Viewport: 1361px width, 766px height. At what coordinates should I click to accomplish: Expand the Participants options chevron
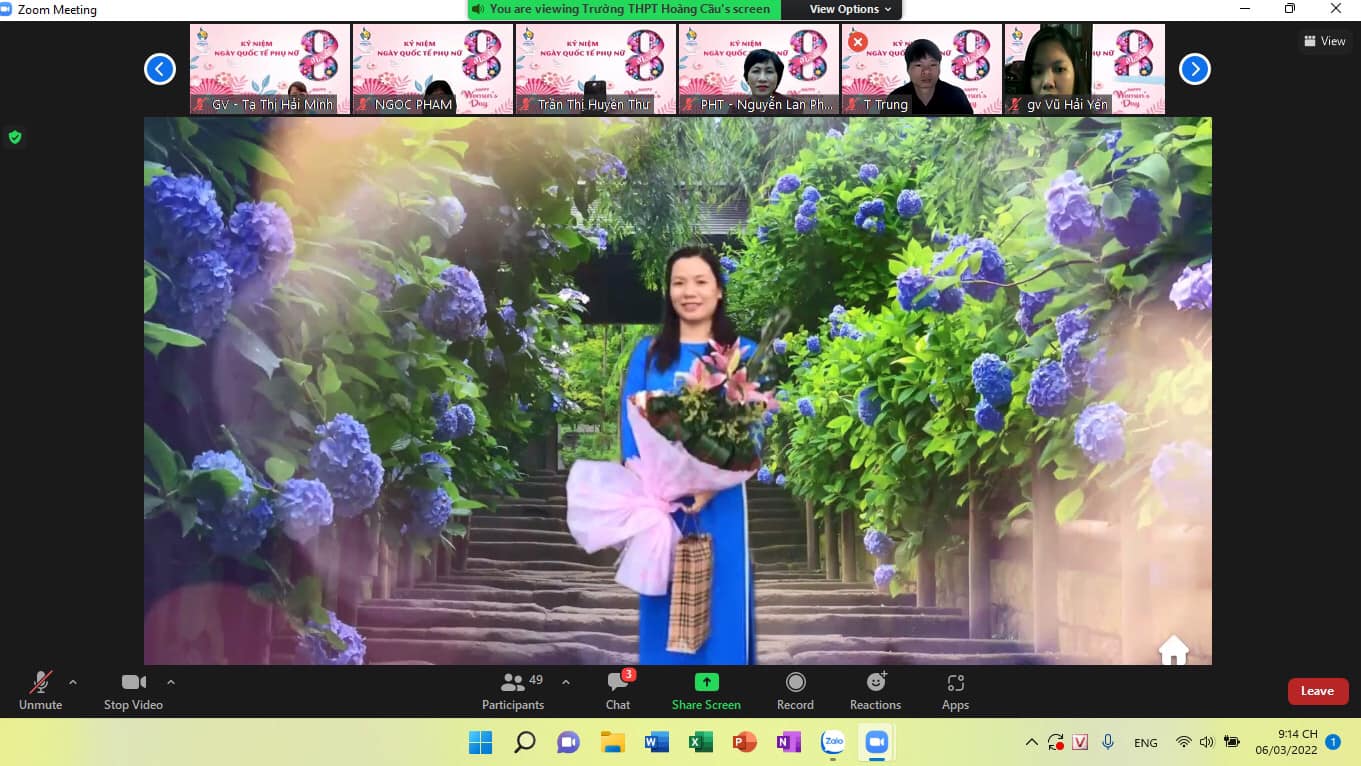pyautogui.click(x=566, y=682)
